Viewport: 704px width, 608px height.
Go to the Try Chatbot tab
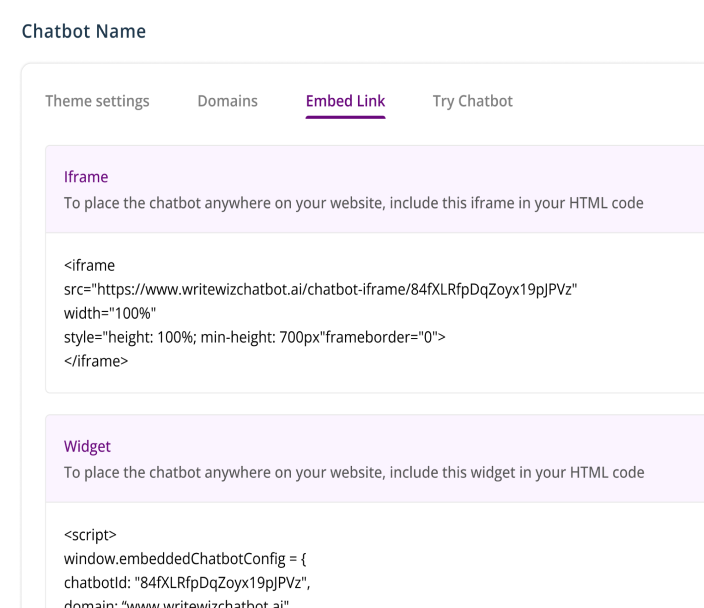coord(472,101)
